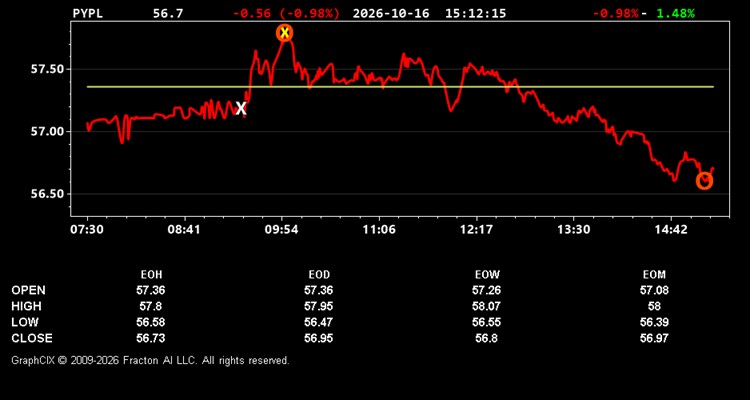Click the 56.50 y-axis label
This screenshot has width=750, height=400.
[47, 194]
